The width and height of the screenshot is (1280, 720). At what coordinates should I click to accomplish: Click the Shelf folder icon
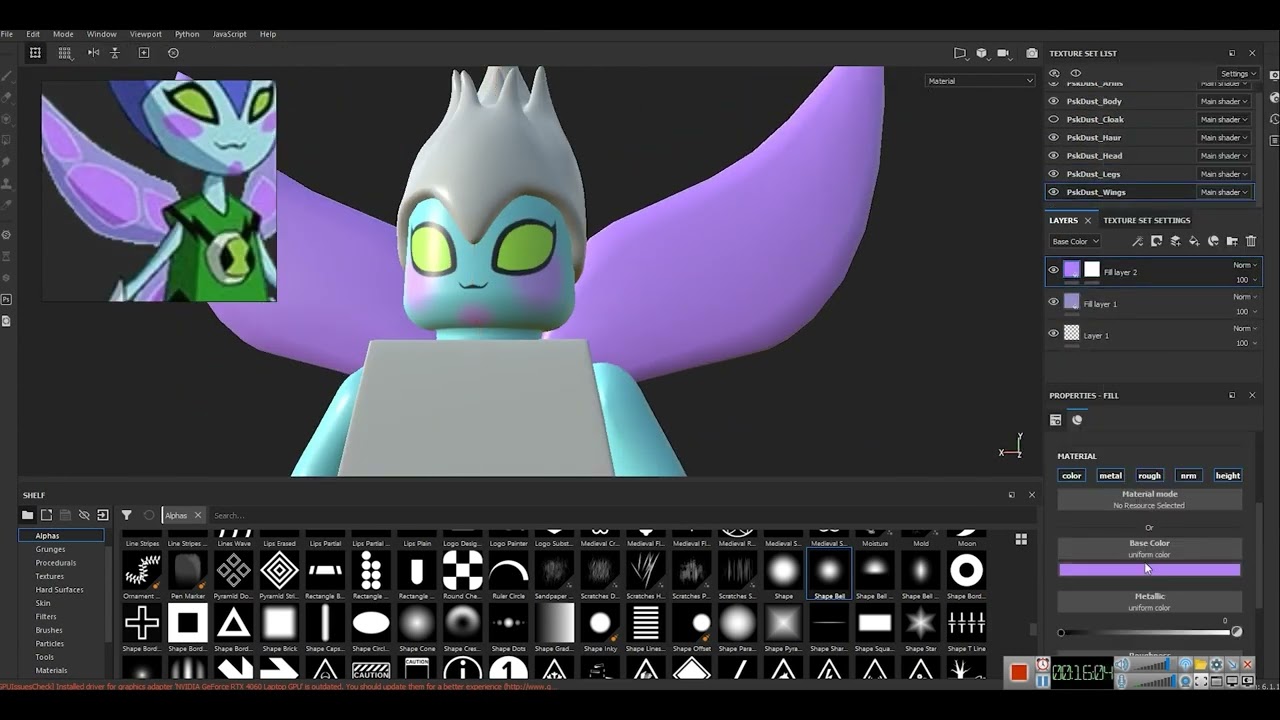click(x=28, y=515)
